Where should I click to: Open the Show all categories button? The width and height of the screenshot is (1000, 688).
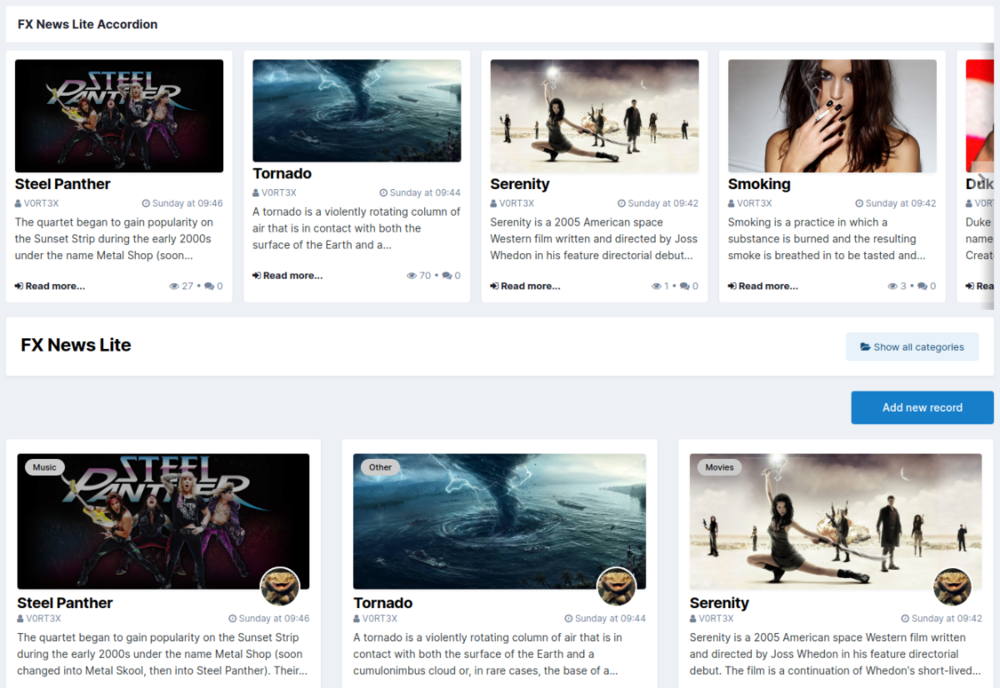911,347
